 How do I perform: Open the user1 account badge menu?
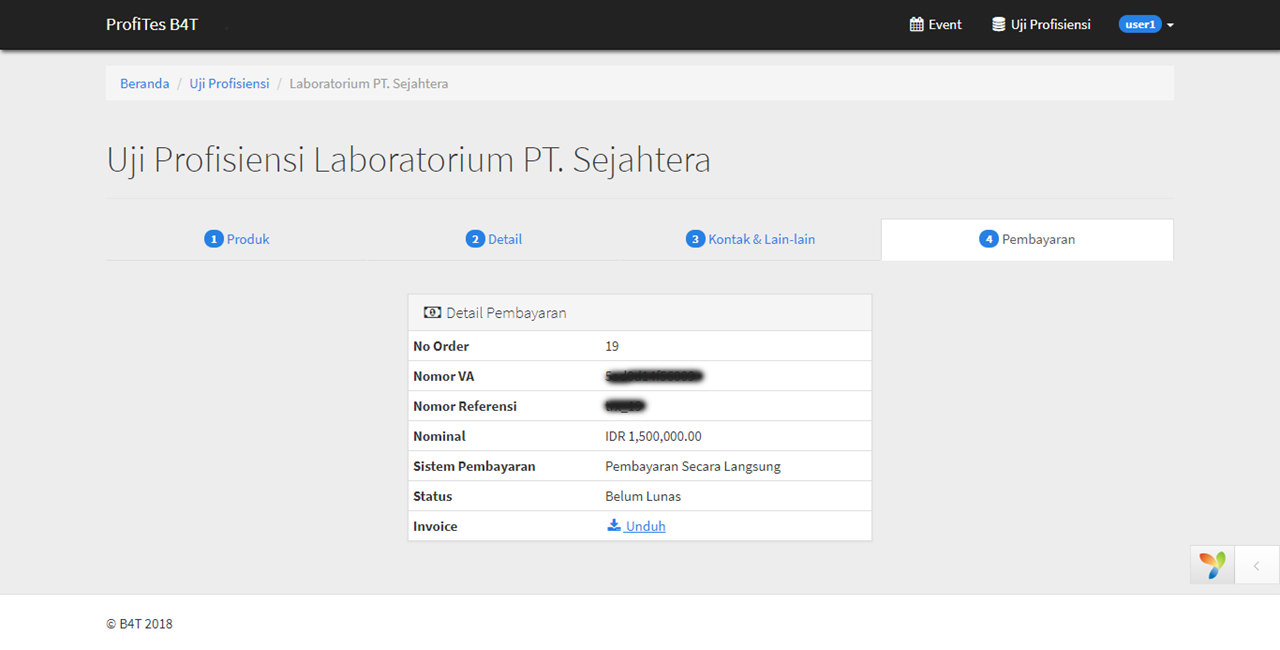pyautogui.click(x=1140, y=25)
